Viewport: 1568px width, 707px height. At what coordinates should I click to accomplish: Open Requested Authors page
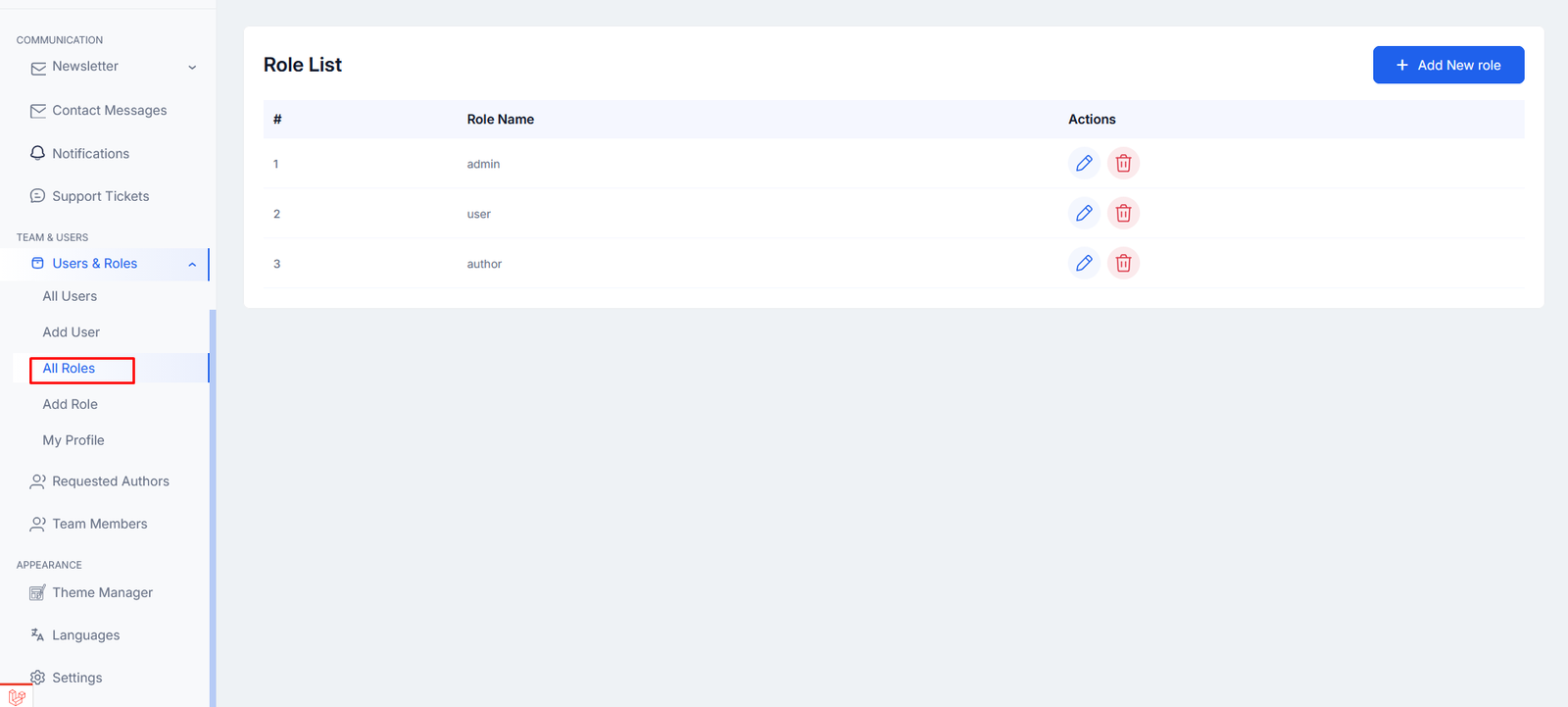click(x=111, y=481)
